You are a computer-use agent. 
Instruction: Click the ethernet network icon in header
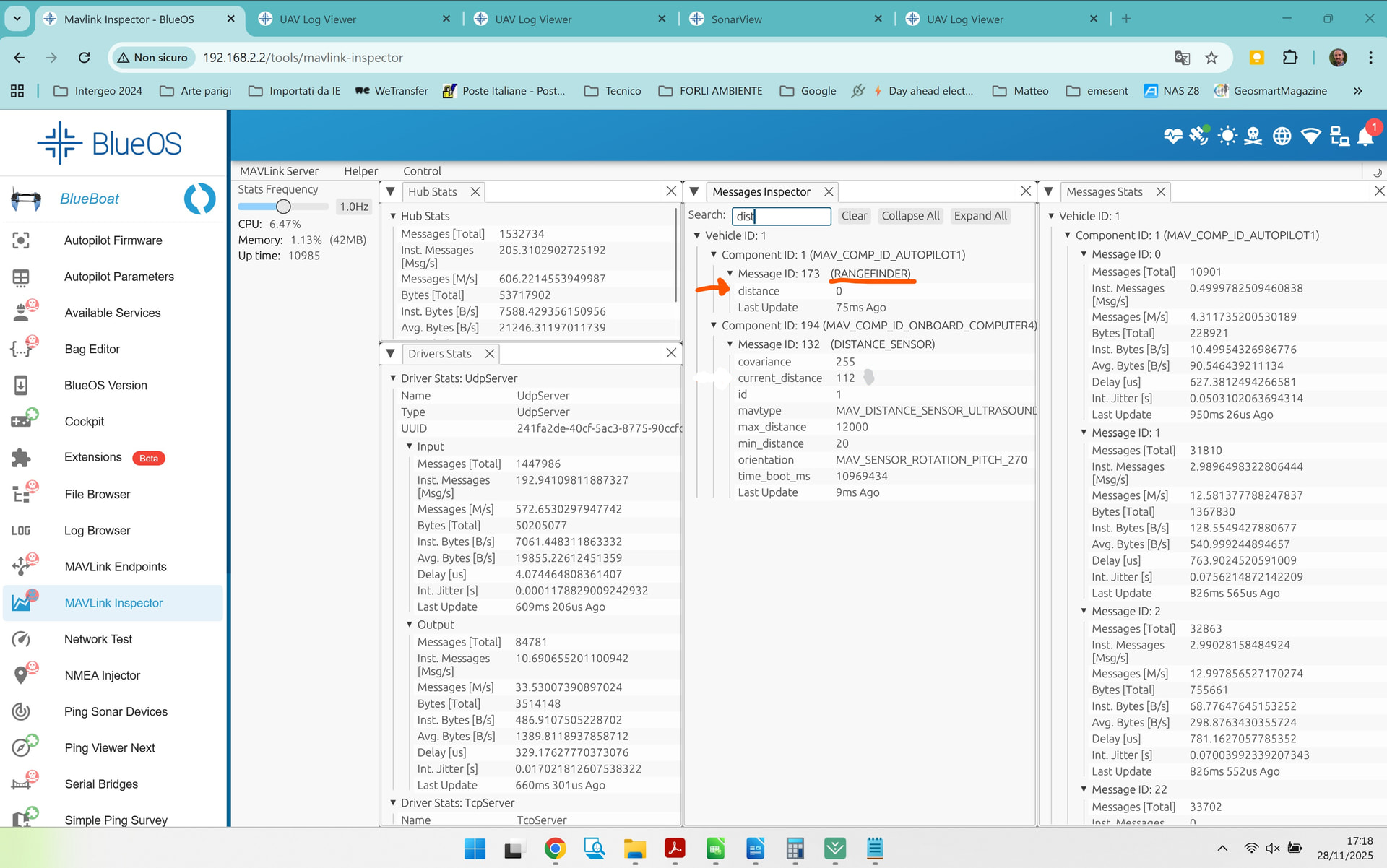(1339, 136)
